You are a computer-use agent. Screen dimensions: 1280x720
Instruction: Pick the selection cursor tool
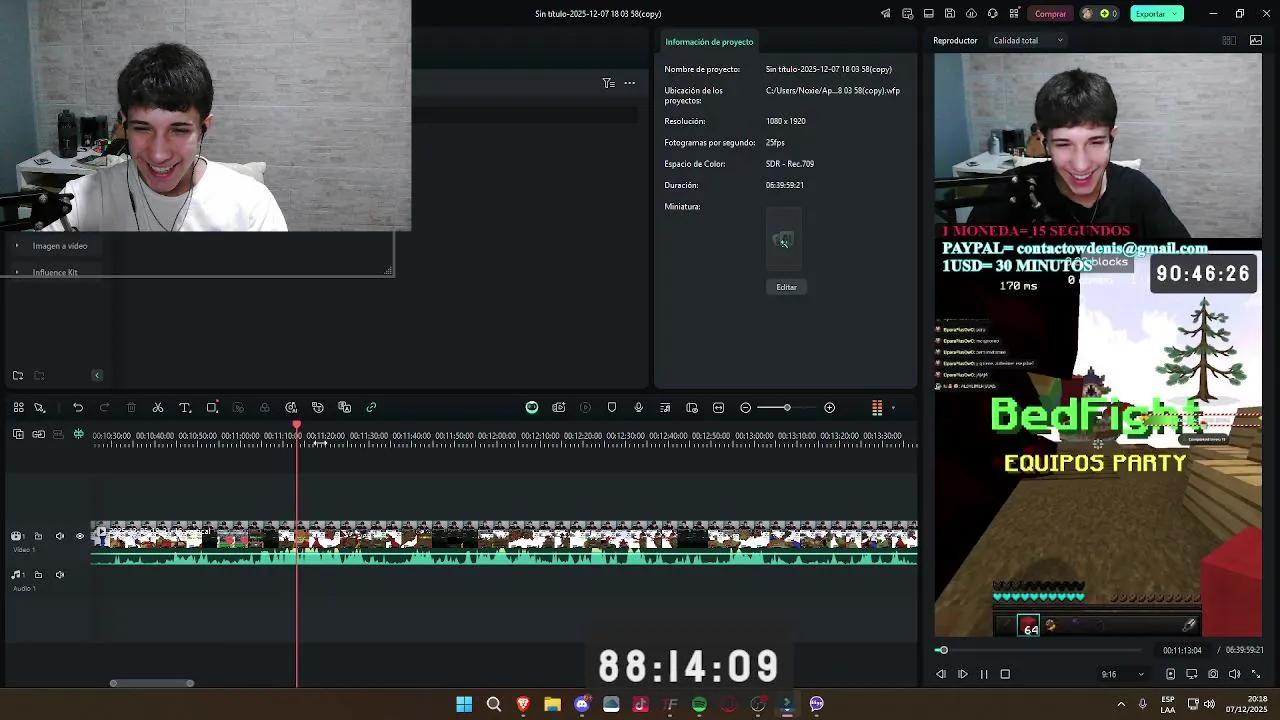pos(40,408)
